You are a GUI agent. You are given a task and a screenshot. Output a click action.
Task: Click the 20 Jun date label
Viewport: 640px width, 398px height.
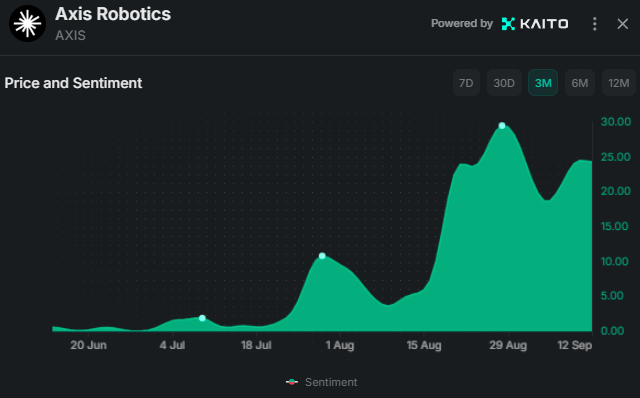point(88,345)
